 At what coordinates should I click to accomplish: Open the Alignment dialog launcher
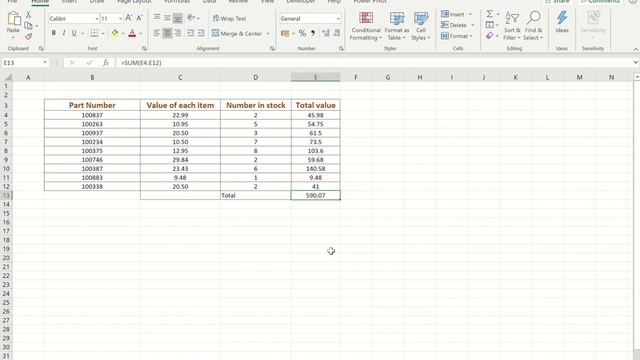click(x=272, y=49)
